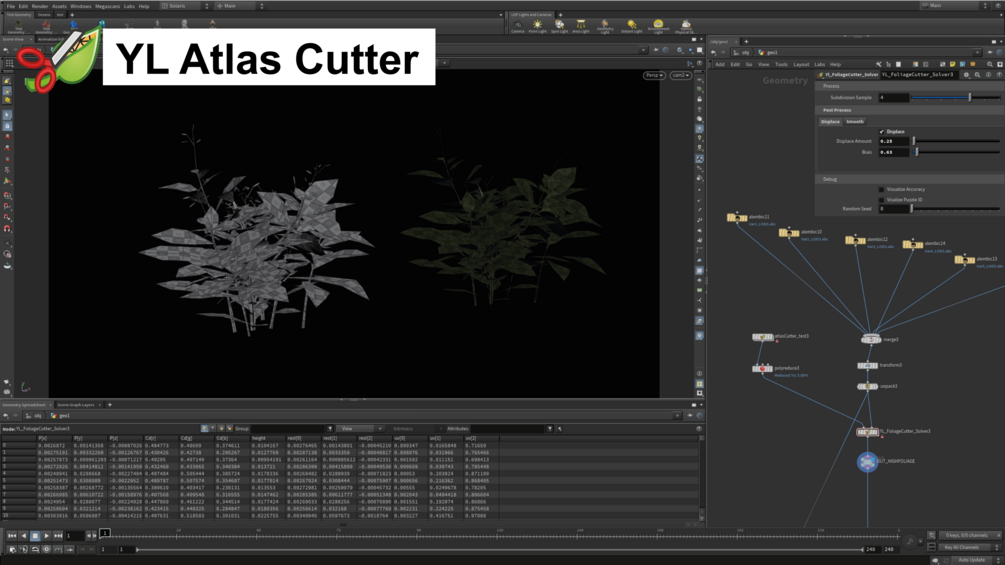Open the Main radial menu dropdown
Screen dimensions: 1005x565
239,6
